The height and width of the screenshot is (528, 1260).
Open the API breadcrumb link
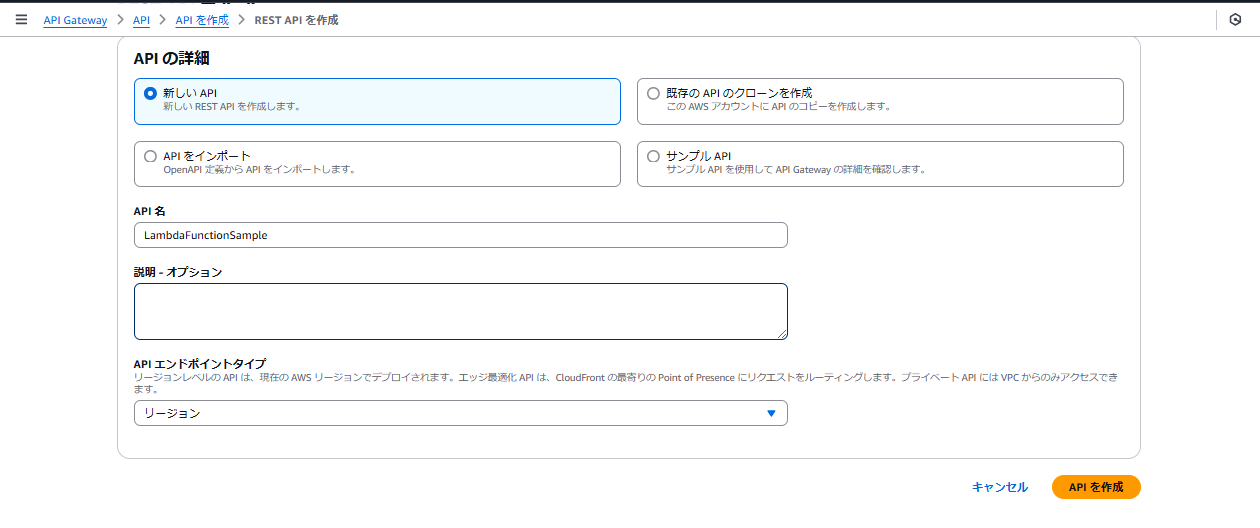click(141, 20)
